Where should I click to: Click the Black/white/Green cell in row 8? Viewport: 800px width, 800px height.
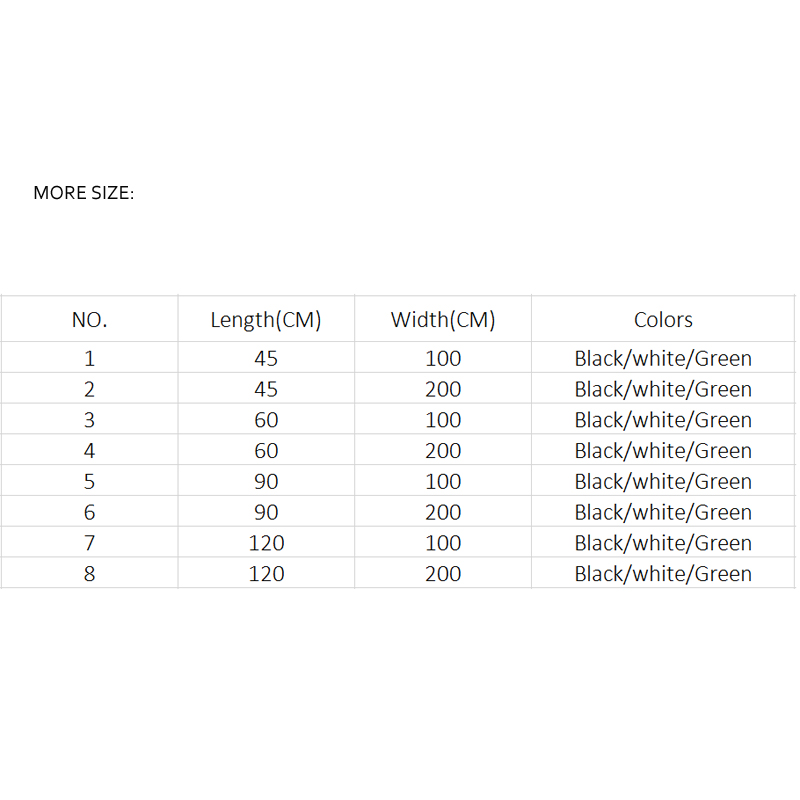click(663, 573)
